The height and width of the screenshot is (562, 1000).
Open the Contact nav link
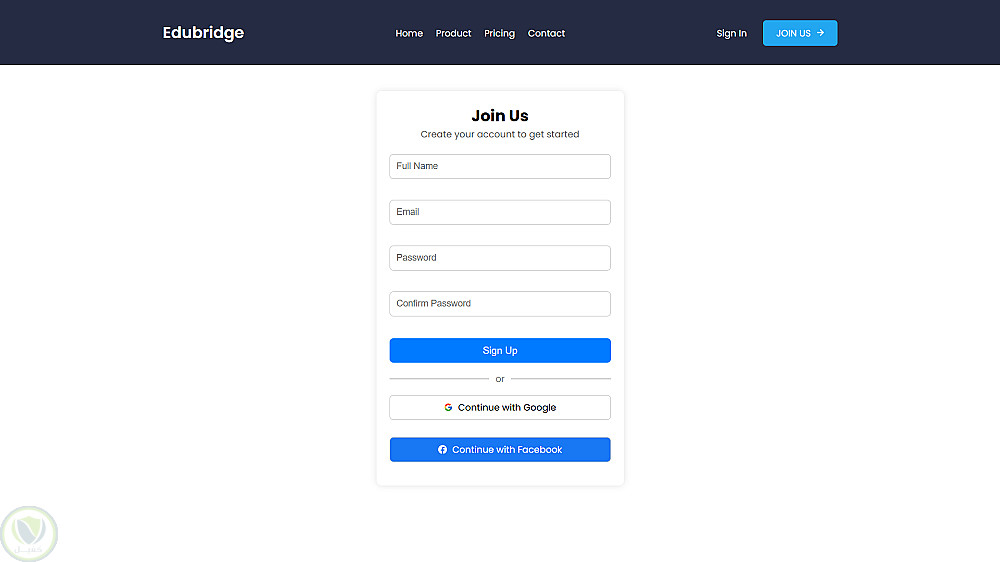pos(546,33)
